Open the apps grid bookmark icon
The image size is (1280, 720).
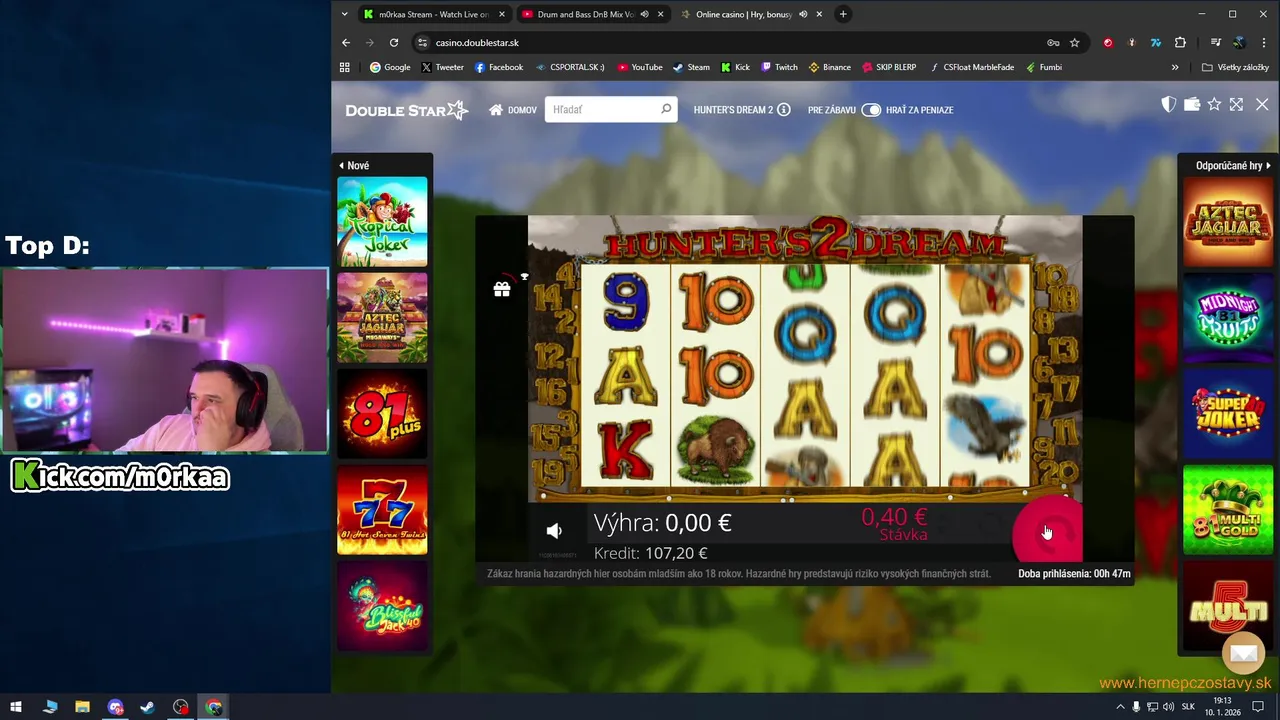(x=345, y=67)
